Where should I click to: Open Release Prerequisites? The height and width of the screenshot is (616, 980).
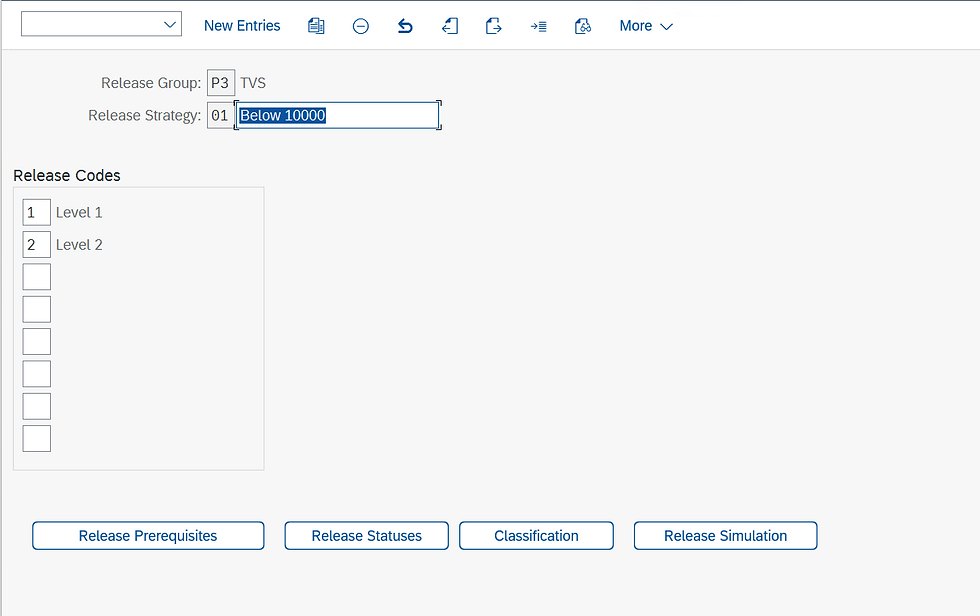[148, 536]
